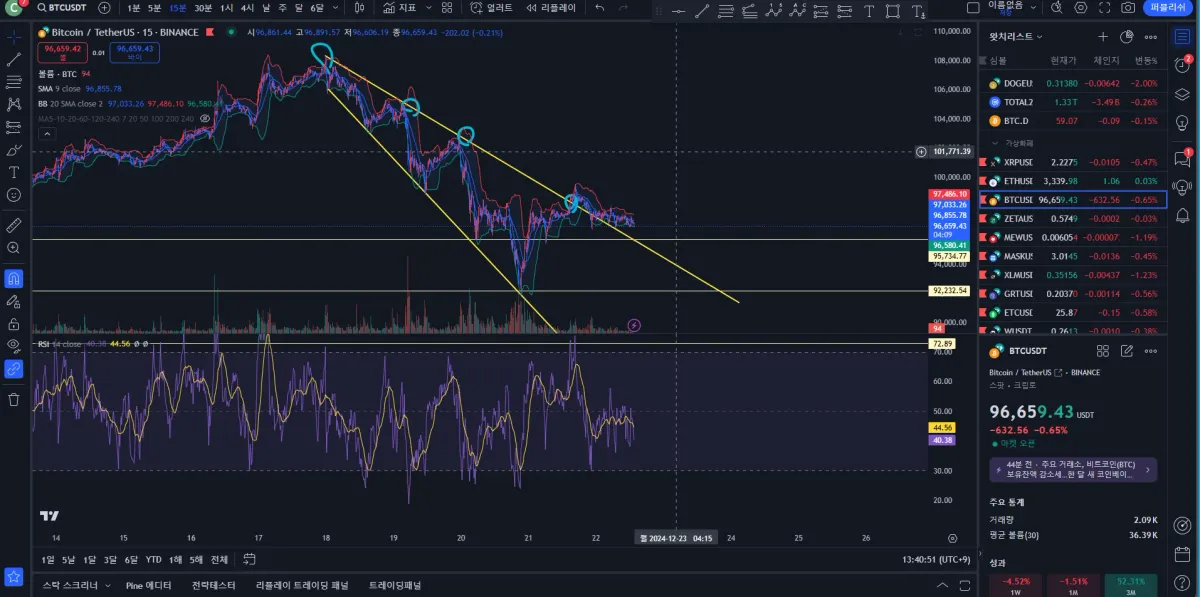Open the 전략테스터 tab

[x=214, y=585]
